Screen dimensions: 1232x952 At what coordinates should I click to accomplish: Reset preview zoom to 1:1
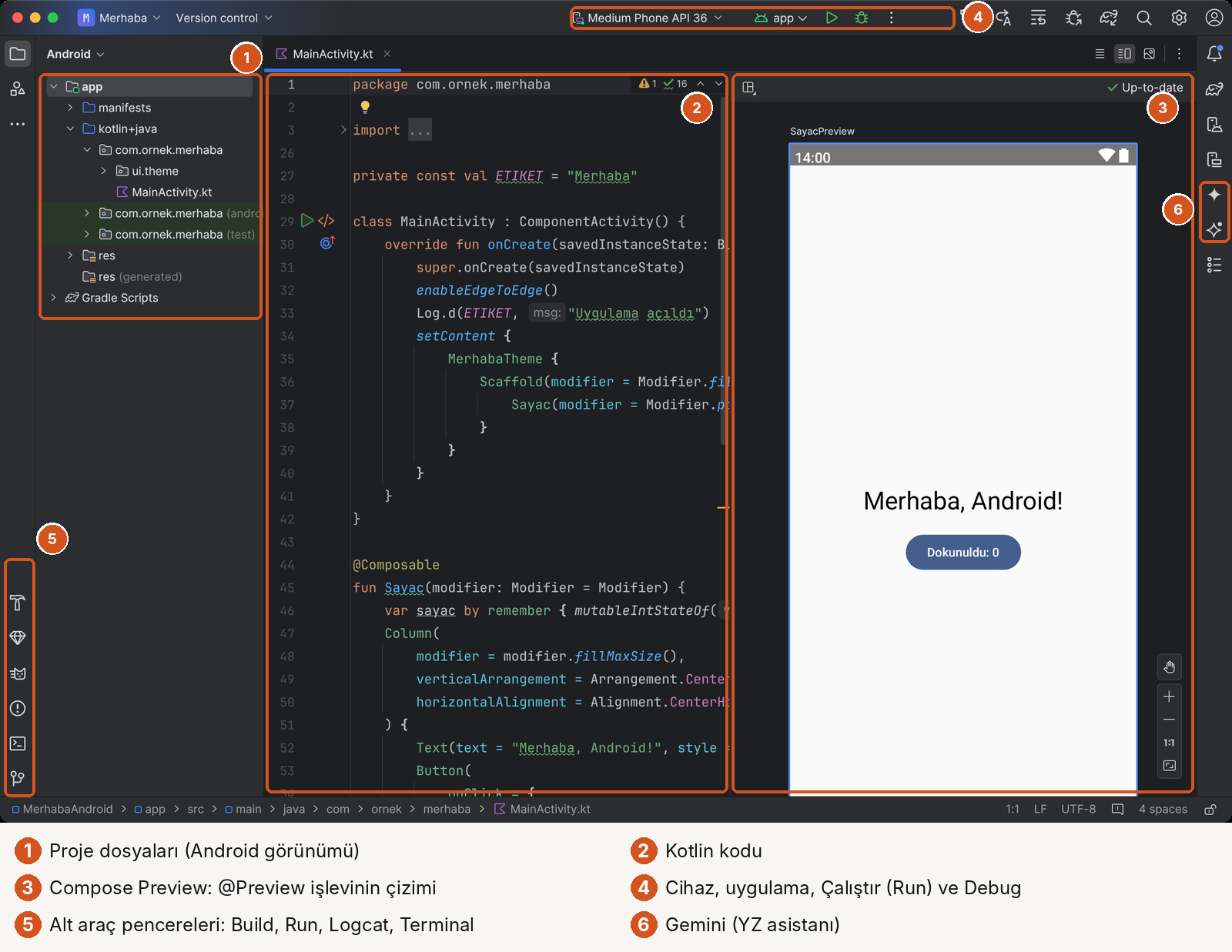coord(1169,743)
